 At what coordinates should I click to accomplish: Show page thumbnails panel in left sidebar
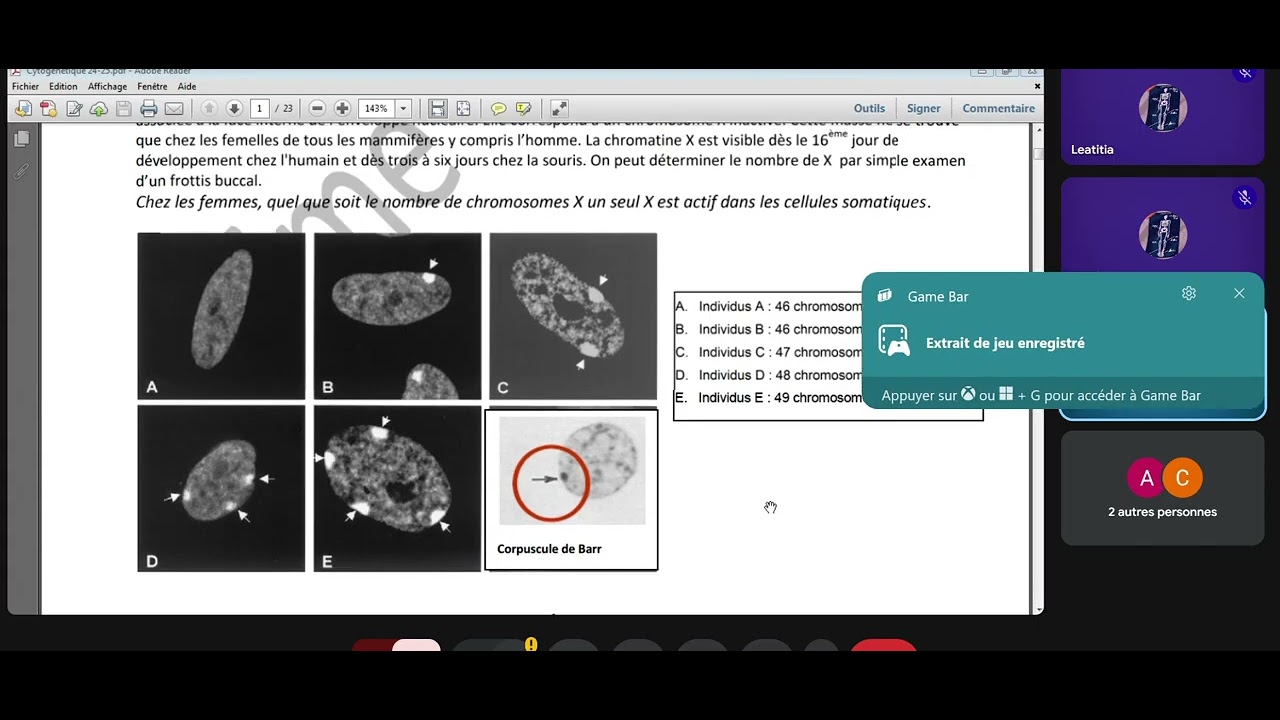coord(21,139)
